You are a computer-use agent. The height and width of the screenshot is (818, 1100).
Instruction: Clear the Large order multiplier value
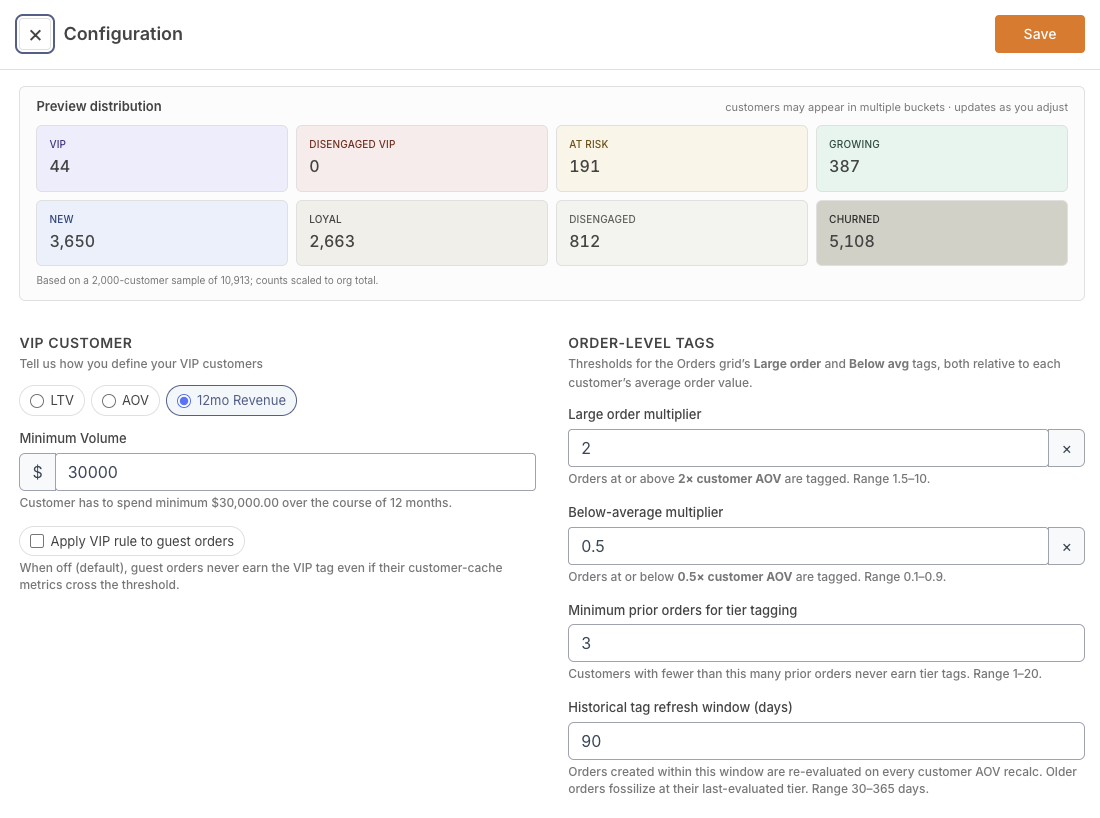[1066, 448]
